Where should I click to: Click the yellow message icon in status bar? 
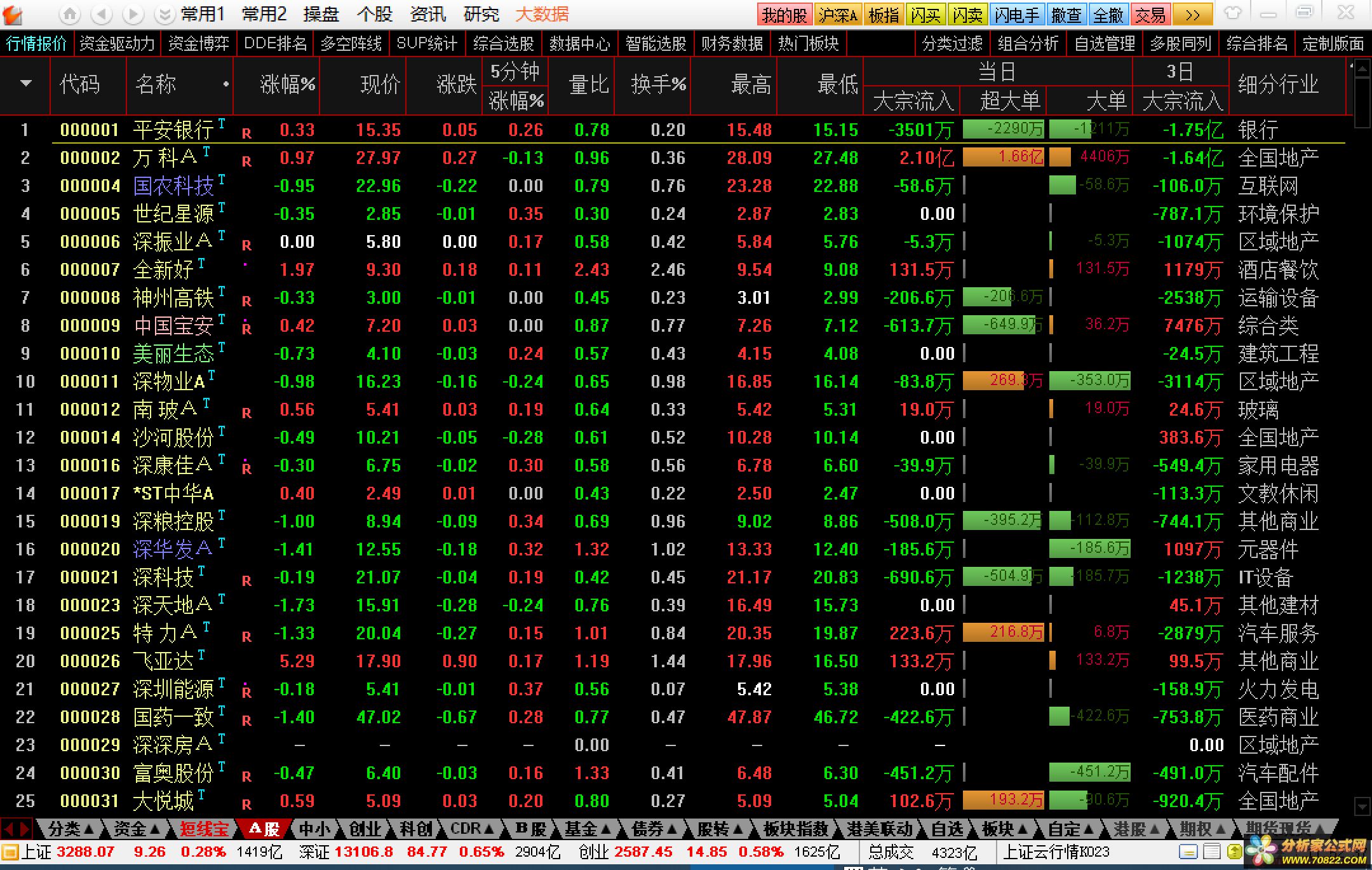point(1234,851)
